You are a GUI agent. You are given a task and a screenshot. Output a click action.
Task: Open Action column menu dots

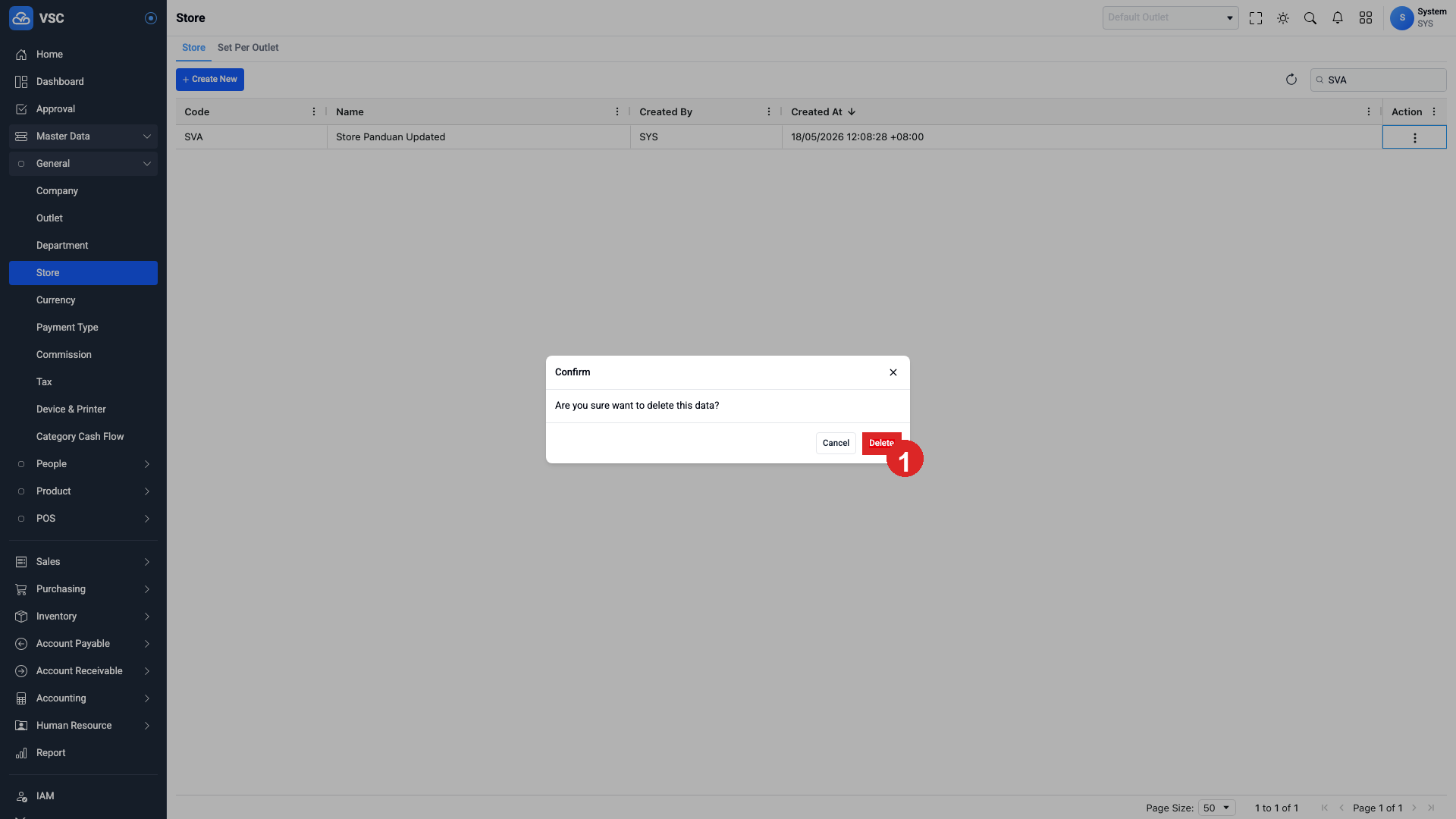1434,111
